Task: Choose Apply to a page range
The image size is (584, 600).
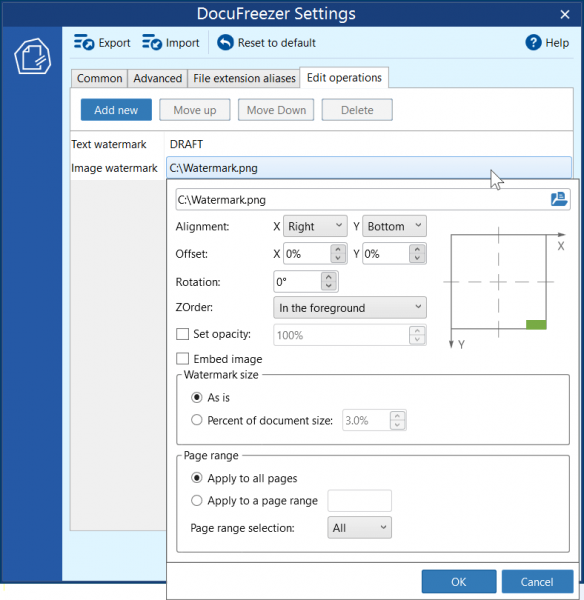Action: click(x=197, y=500)
